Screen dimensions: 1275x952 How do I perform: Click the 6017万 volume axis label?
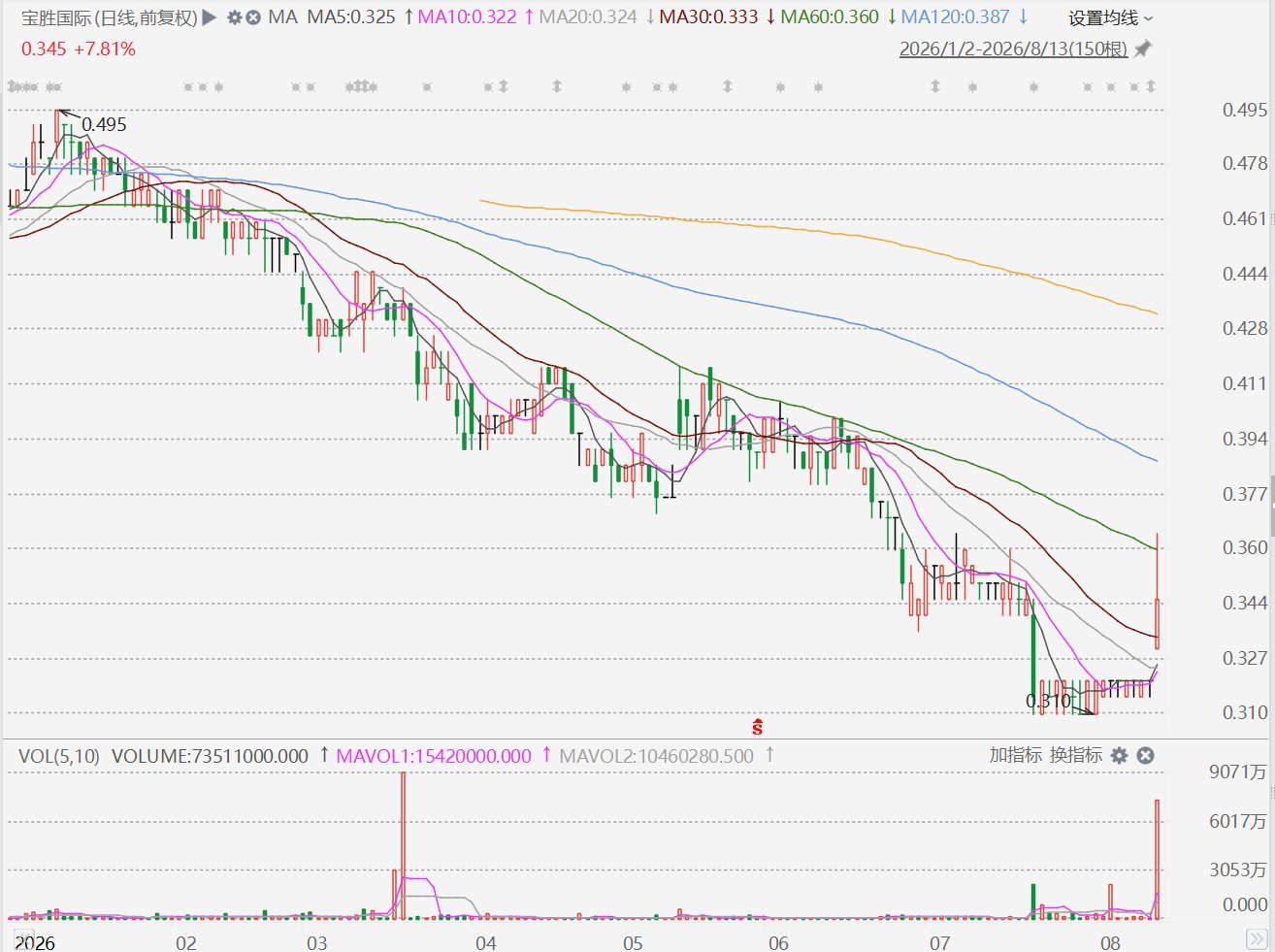pyautogui.click(x=1238, y=822)
